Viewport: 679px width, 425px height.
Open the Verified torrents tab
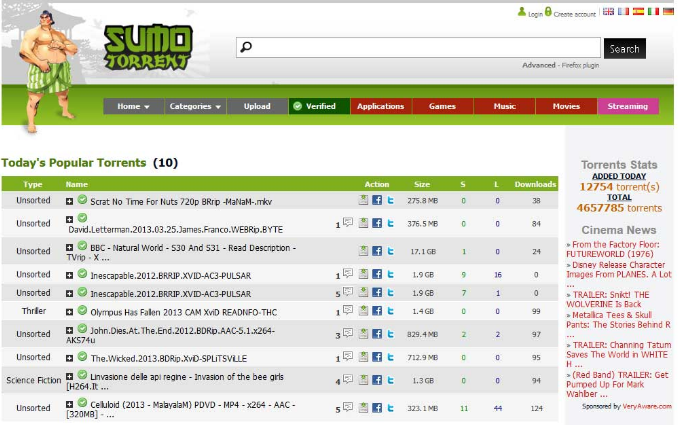tap(319, 106)
